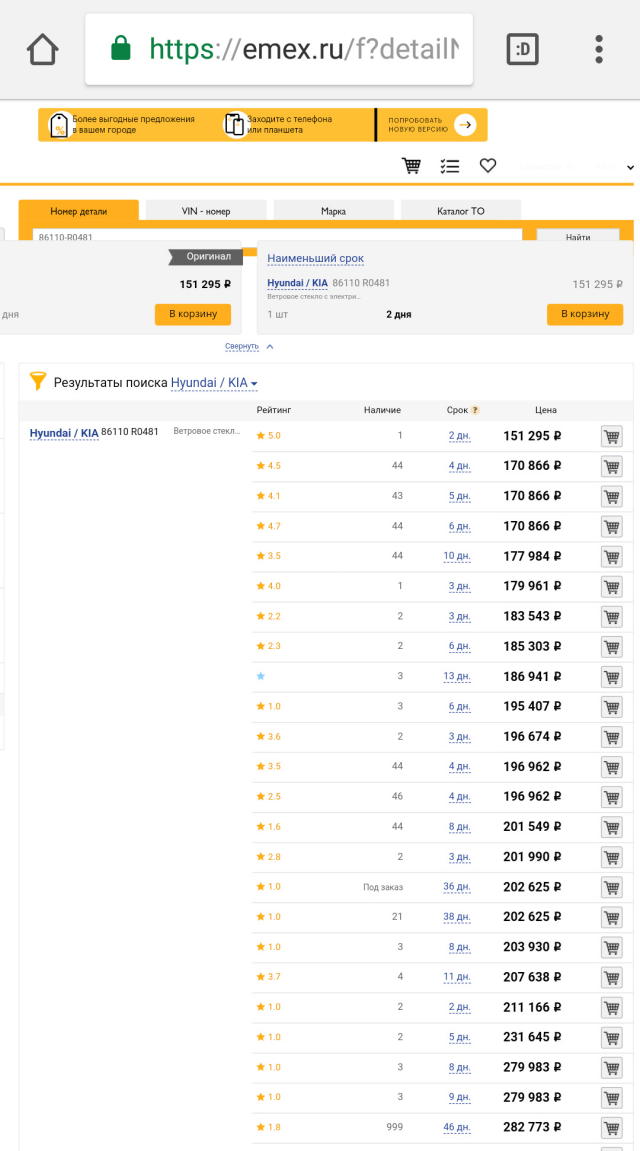Click the Оригинал badge label
640x1151 pixels.
pos(206,257)
